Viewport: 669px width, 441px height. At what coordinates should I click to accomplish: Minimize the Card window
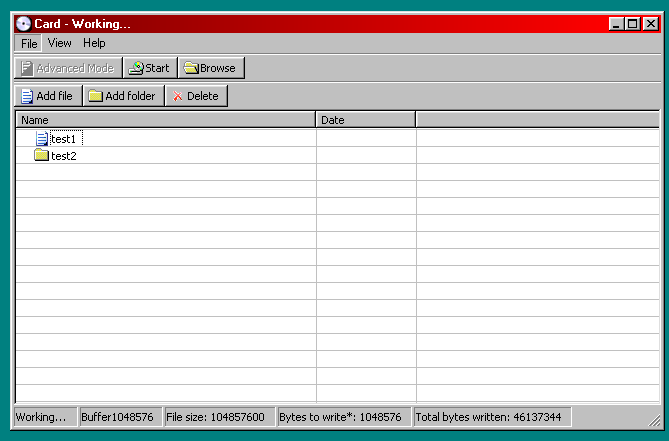(x=616, y=24)
